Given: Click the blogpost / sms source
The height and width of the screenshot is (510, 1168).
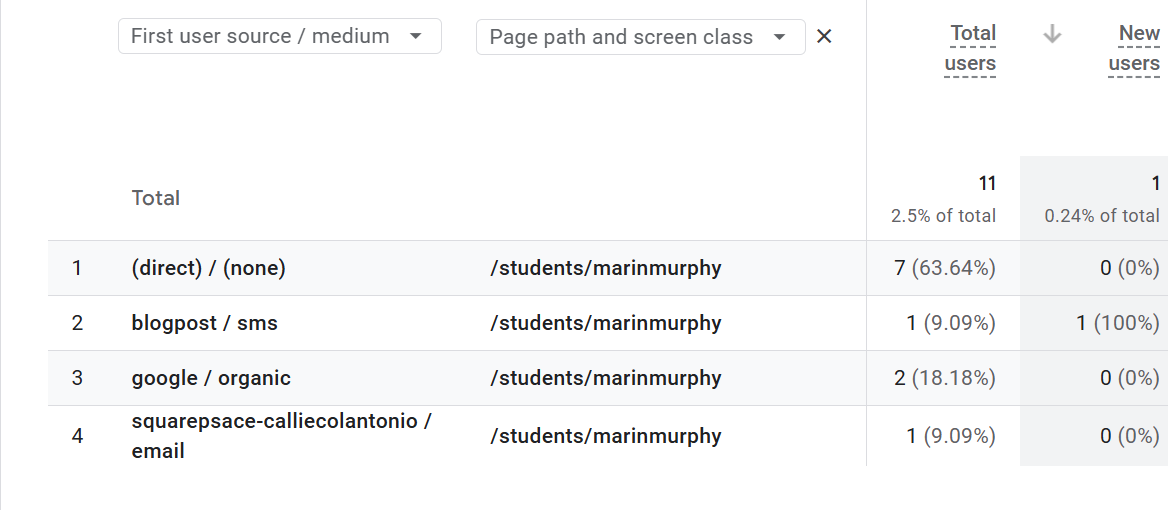Looking at the screenshot, I should (x=204, y=323).
